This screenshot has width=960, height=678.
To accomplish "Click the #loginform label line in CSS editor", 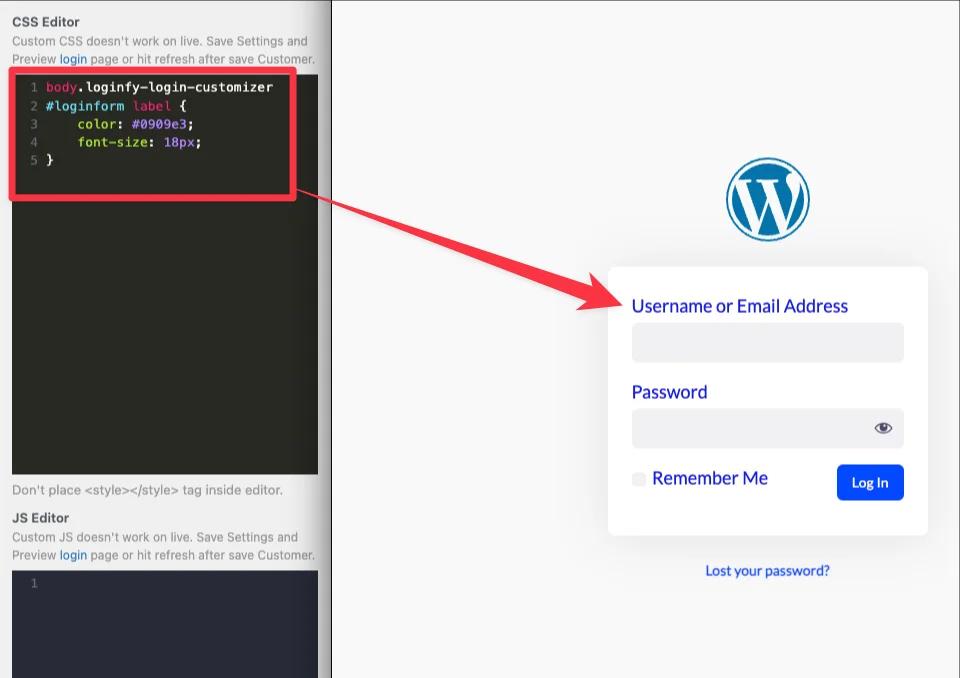I will (116, 106).
